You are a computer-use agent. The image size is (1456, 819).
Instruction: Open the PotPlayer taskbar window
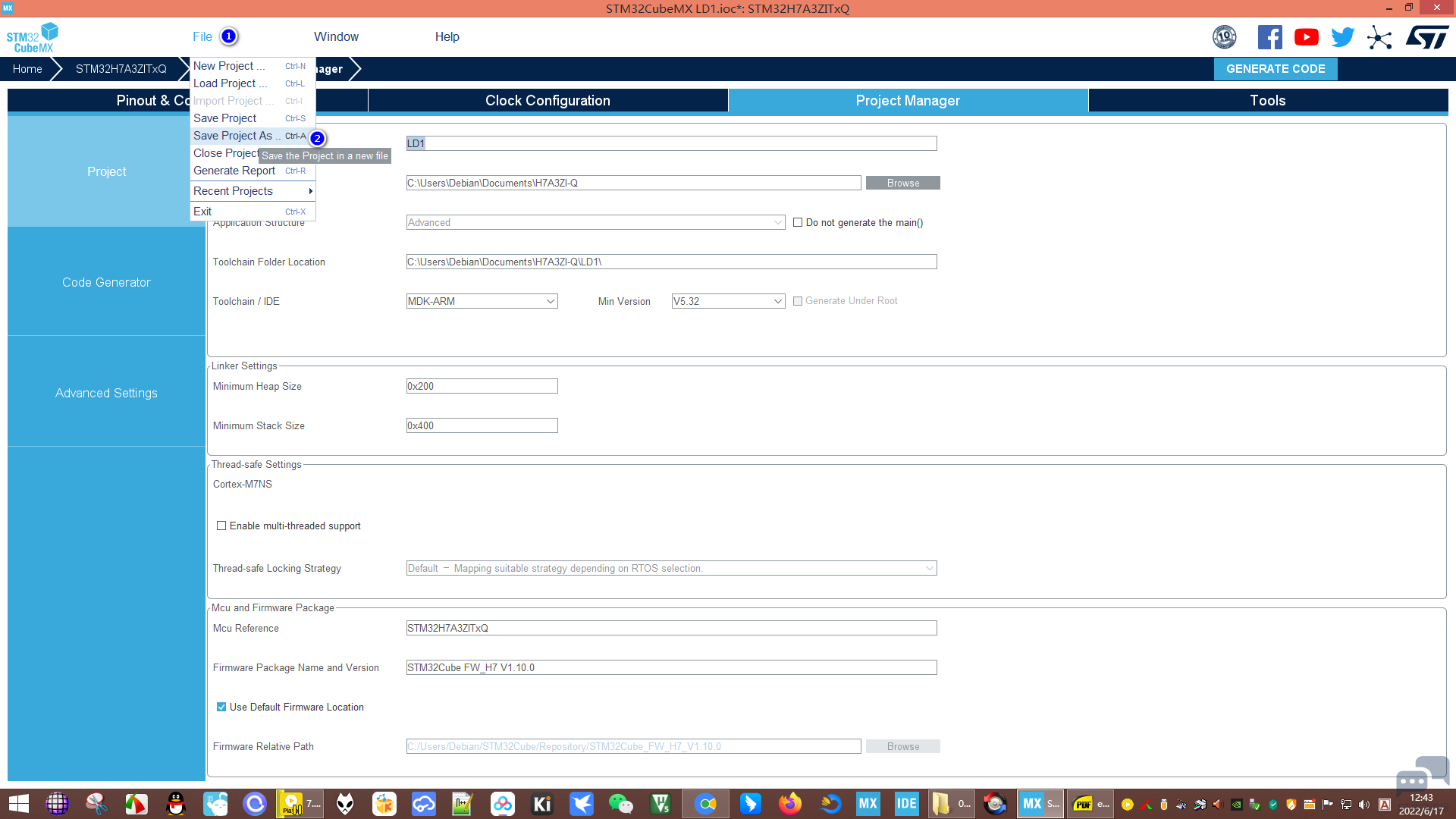[x=300, y=804]
